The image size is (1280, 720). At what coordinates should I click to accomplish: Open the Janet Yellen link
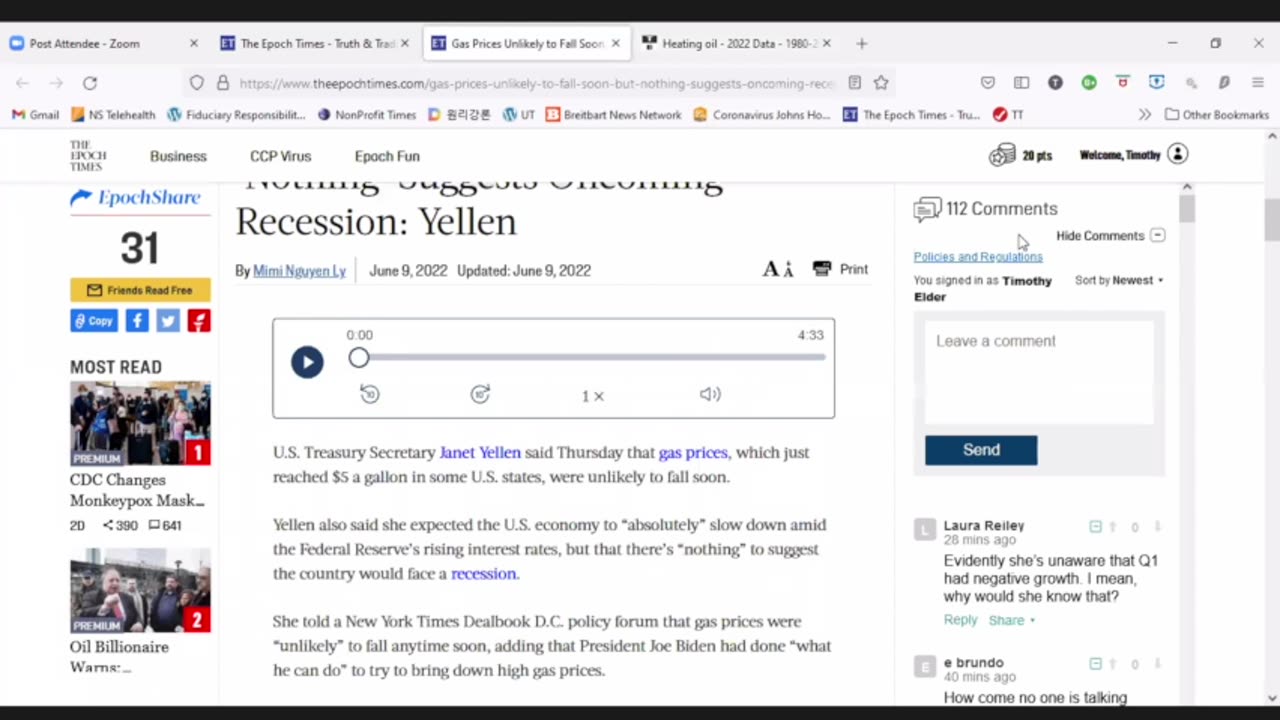[480, 452]
